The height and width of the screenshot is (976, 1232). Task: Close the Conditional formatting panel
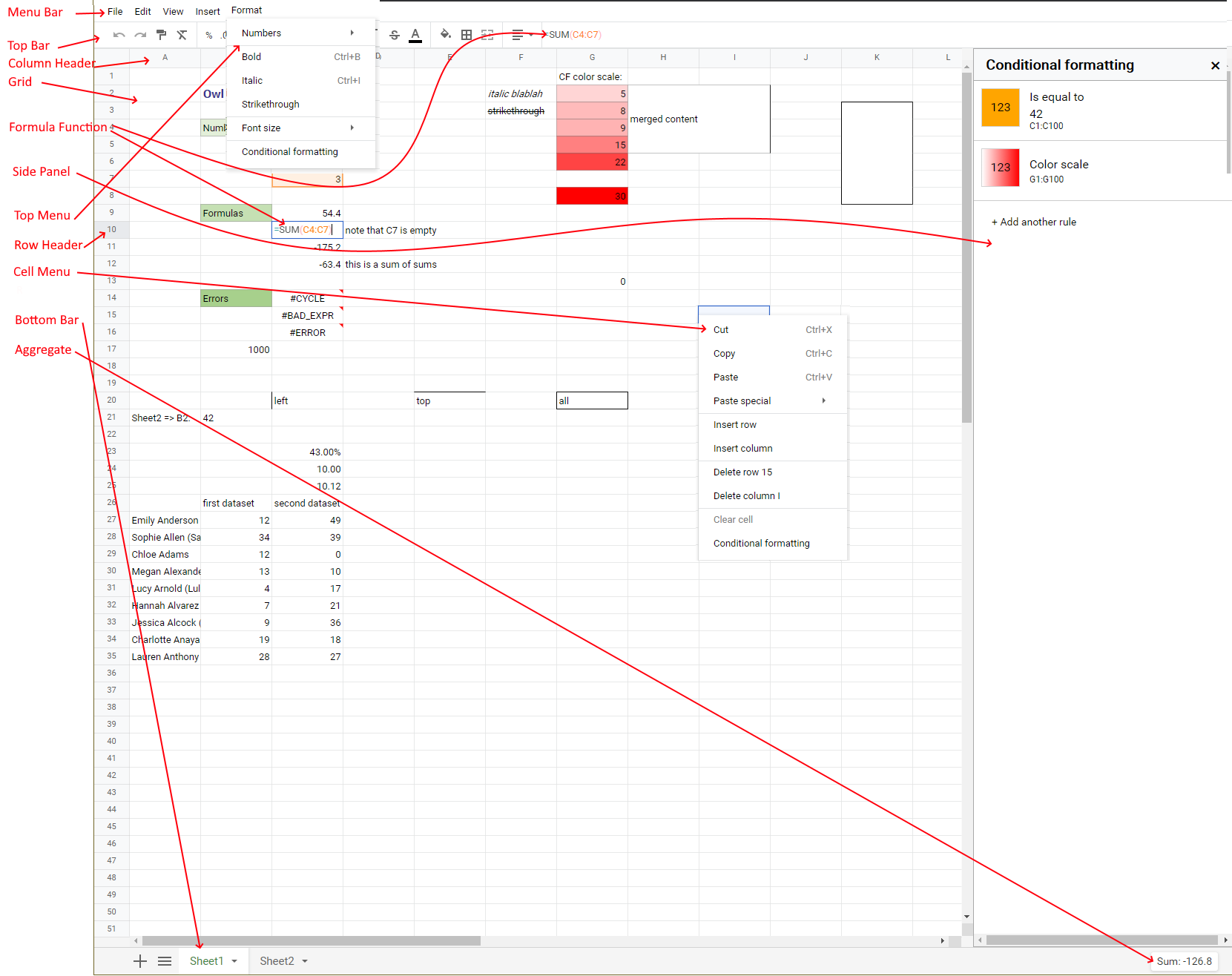point(1215,65)
